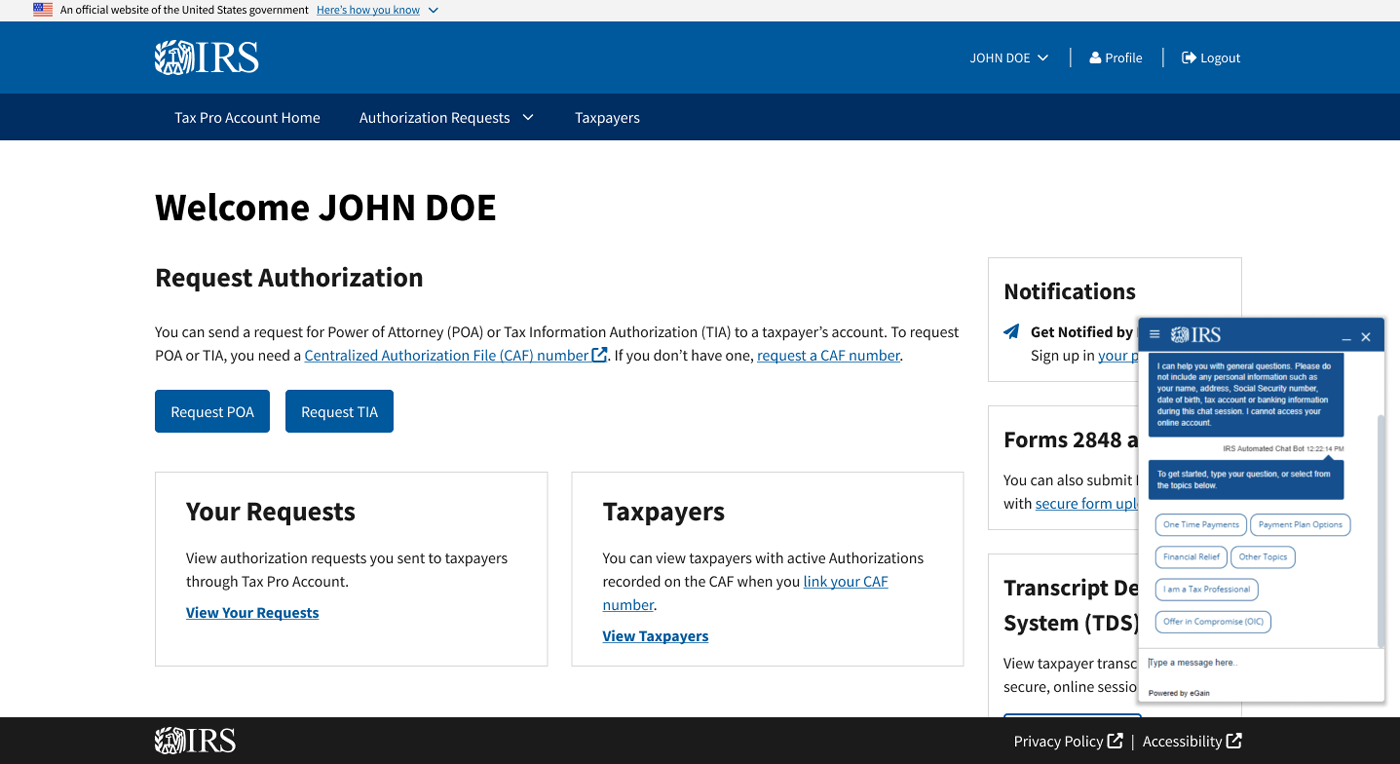The height and width of the screenshot is (764, 1400).
Task: Click the Request POA button
Action: 212,411
